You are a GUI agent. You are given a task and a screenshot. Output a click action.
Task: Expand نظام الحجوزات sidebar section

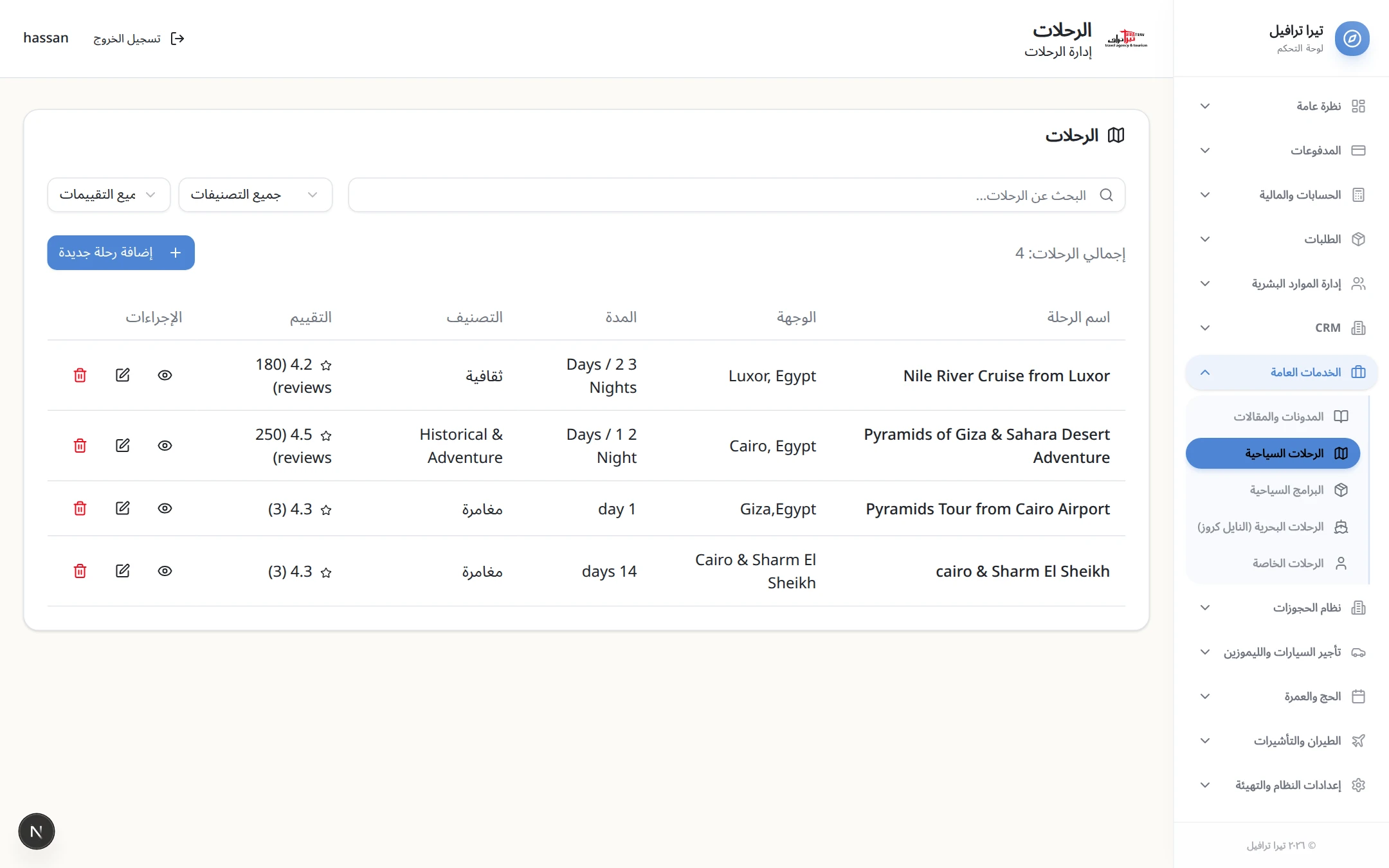[x=1281, y=608]
